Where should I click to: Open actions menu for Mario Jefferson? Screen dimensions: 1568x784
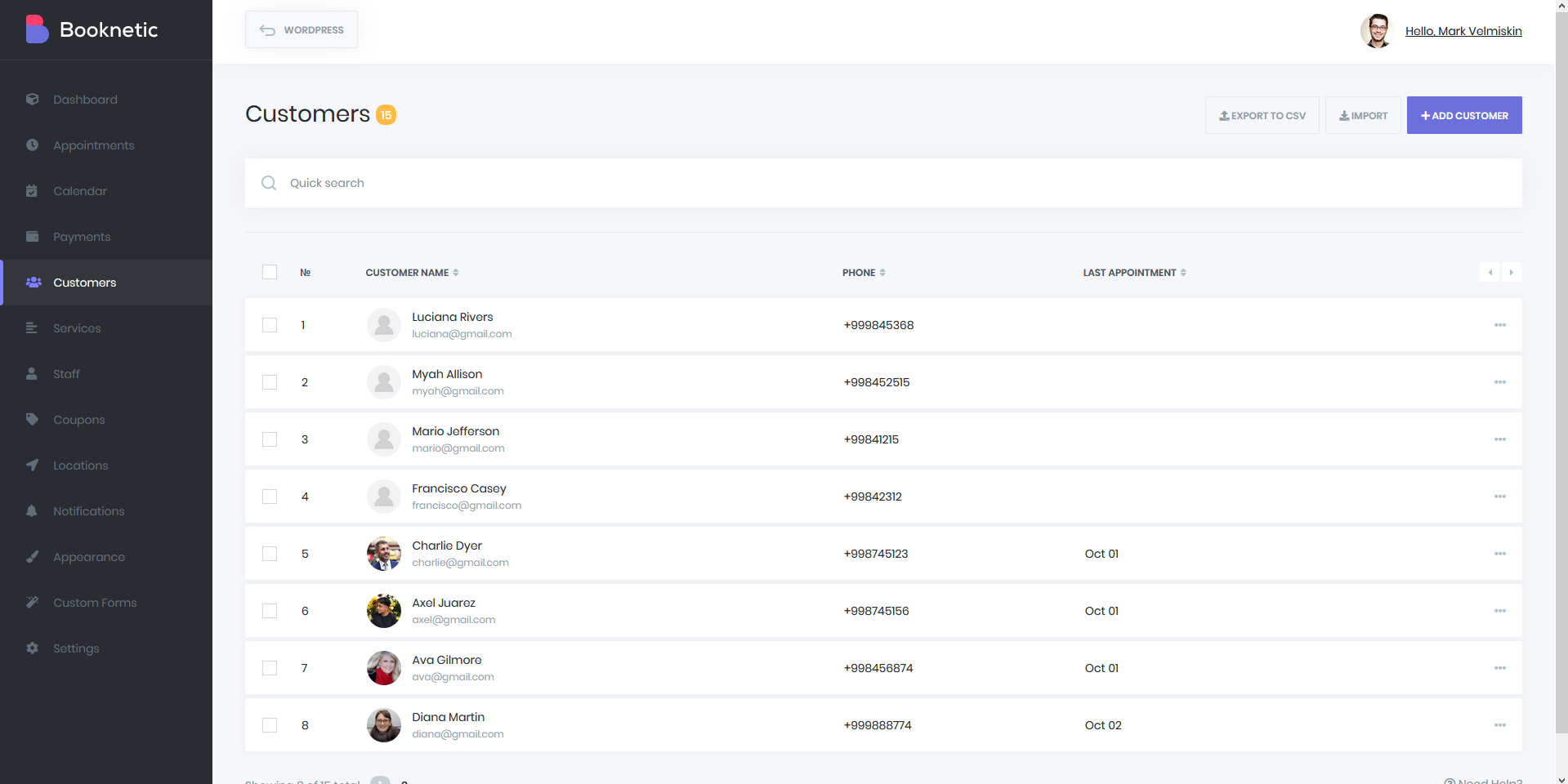[1500, 439]
